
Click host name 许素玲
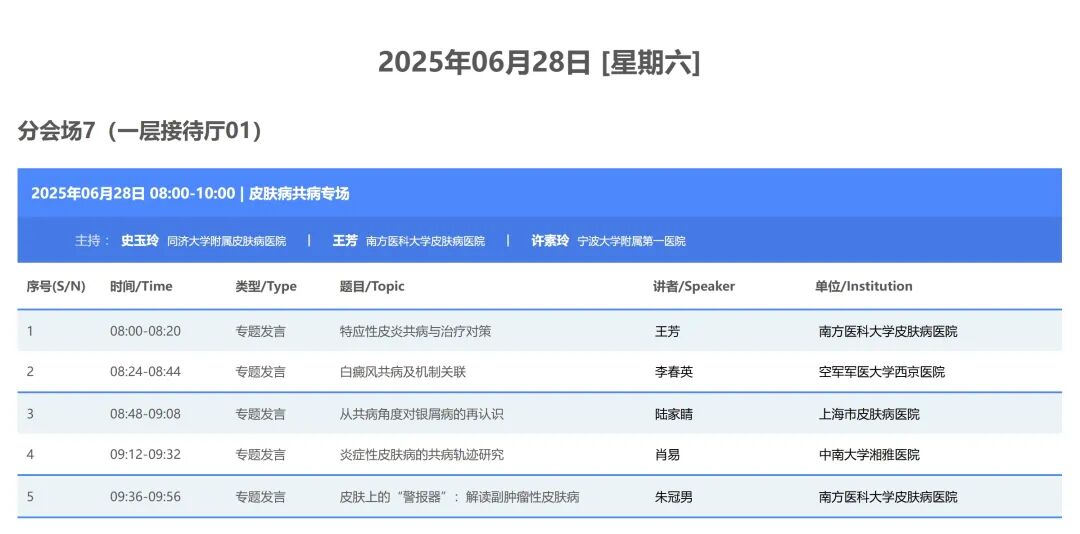point(550,241)
